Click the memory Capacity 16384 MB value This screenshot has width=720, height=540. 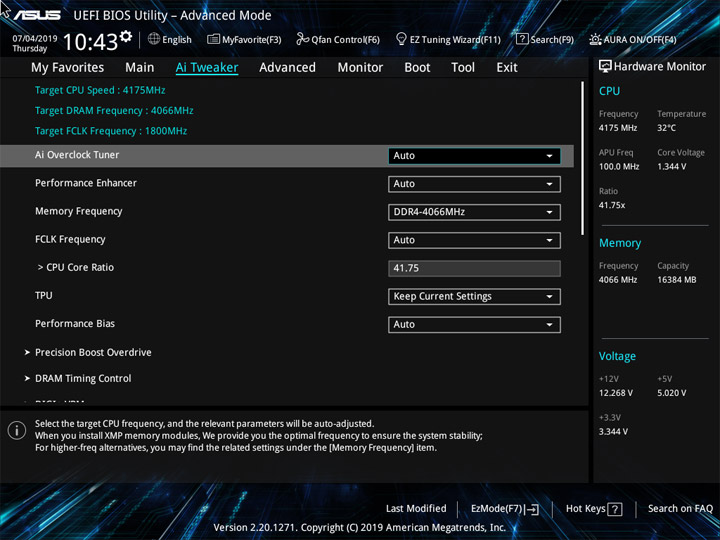[677, 280]
